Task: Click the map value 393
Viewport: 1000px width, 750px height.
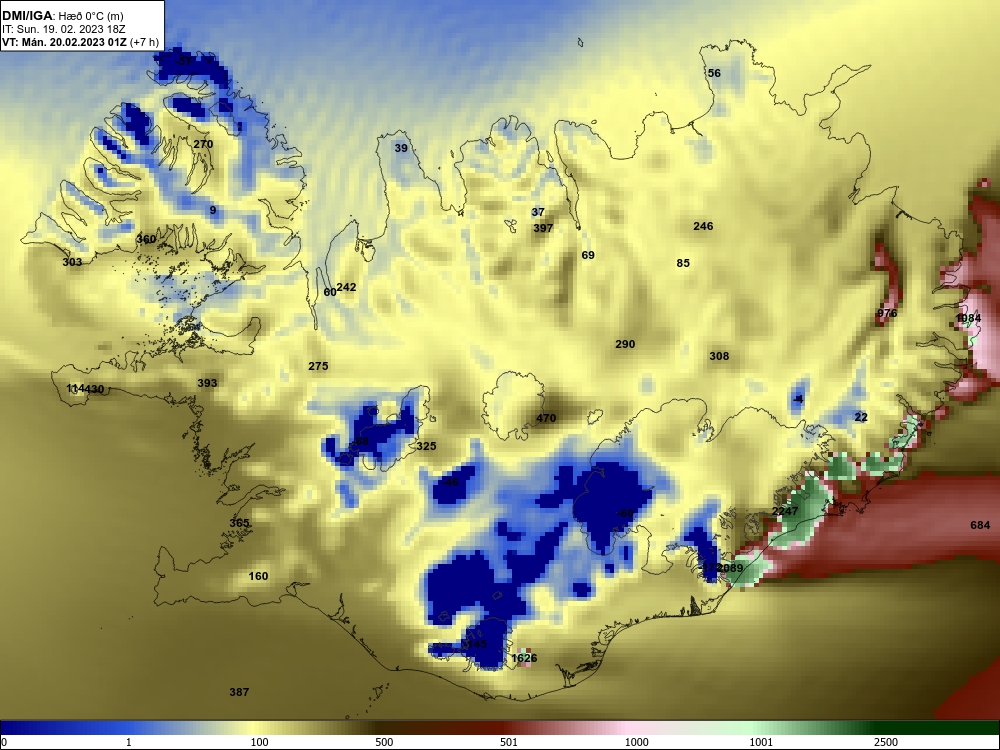Action: coord(207,383)
